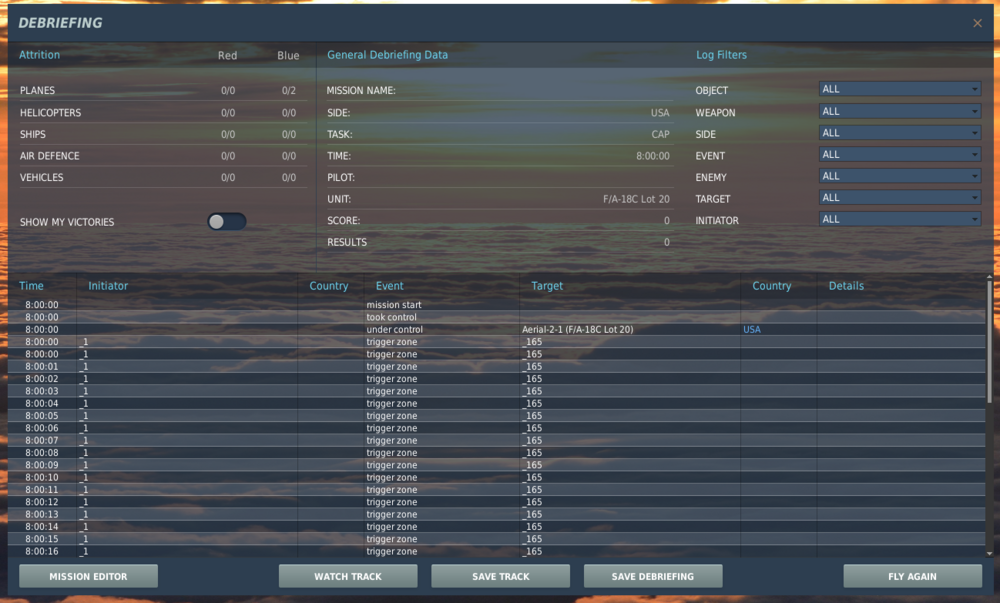1000x603 pixels.
Task: Select the 'mission start' log row
Action: tap(496, 305)
